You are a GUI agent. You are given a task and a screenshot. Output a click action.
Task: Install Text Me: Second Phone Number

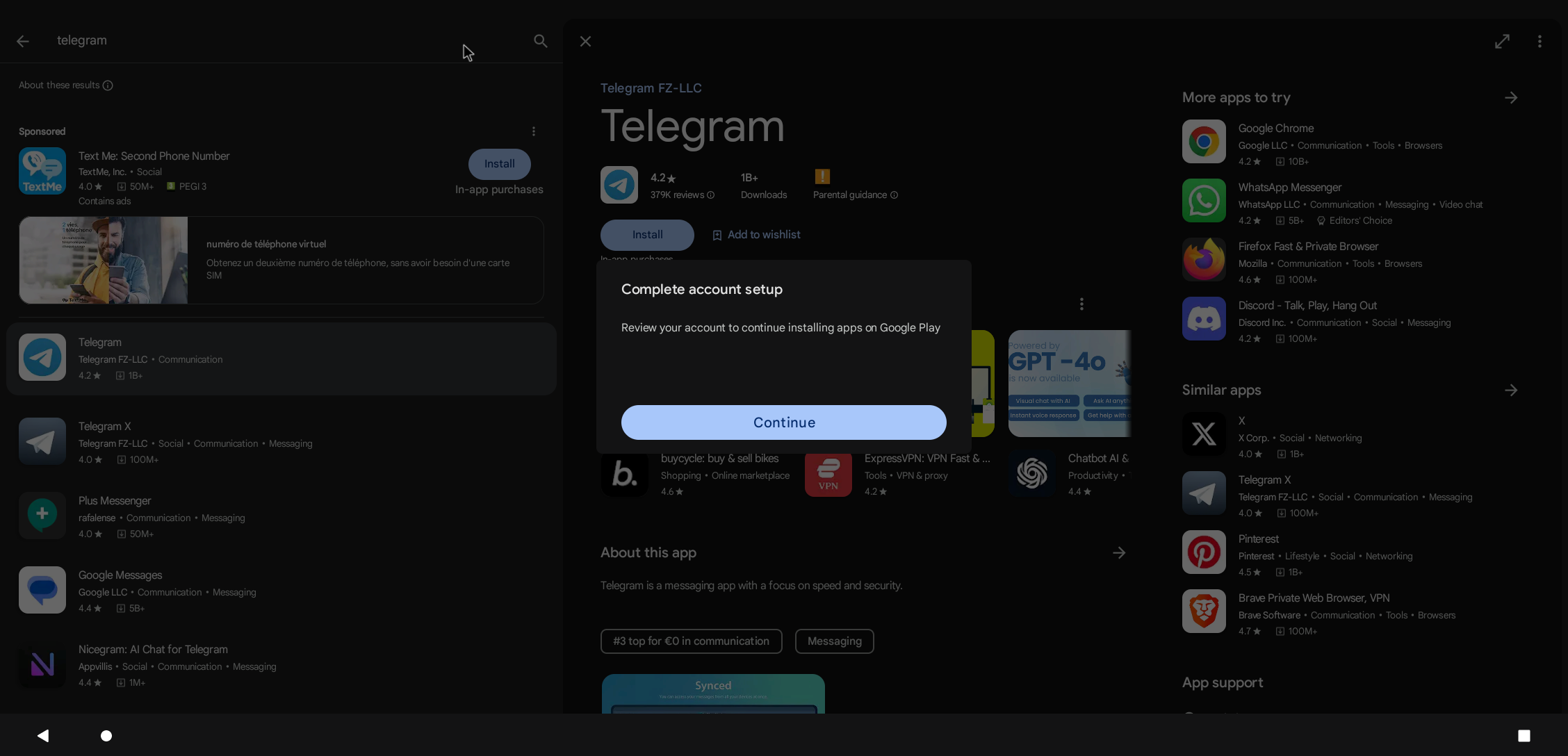point(499,164)
